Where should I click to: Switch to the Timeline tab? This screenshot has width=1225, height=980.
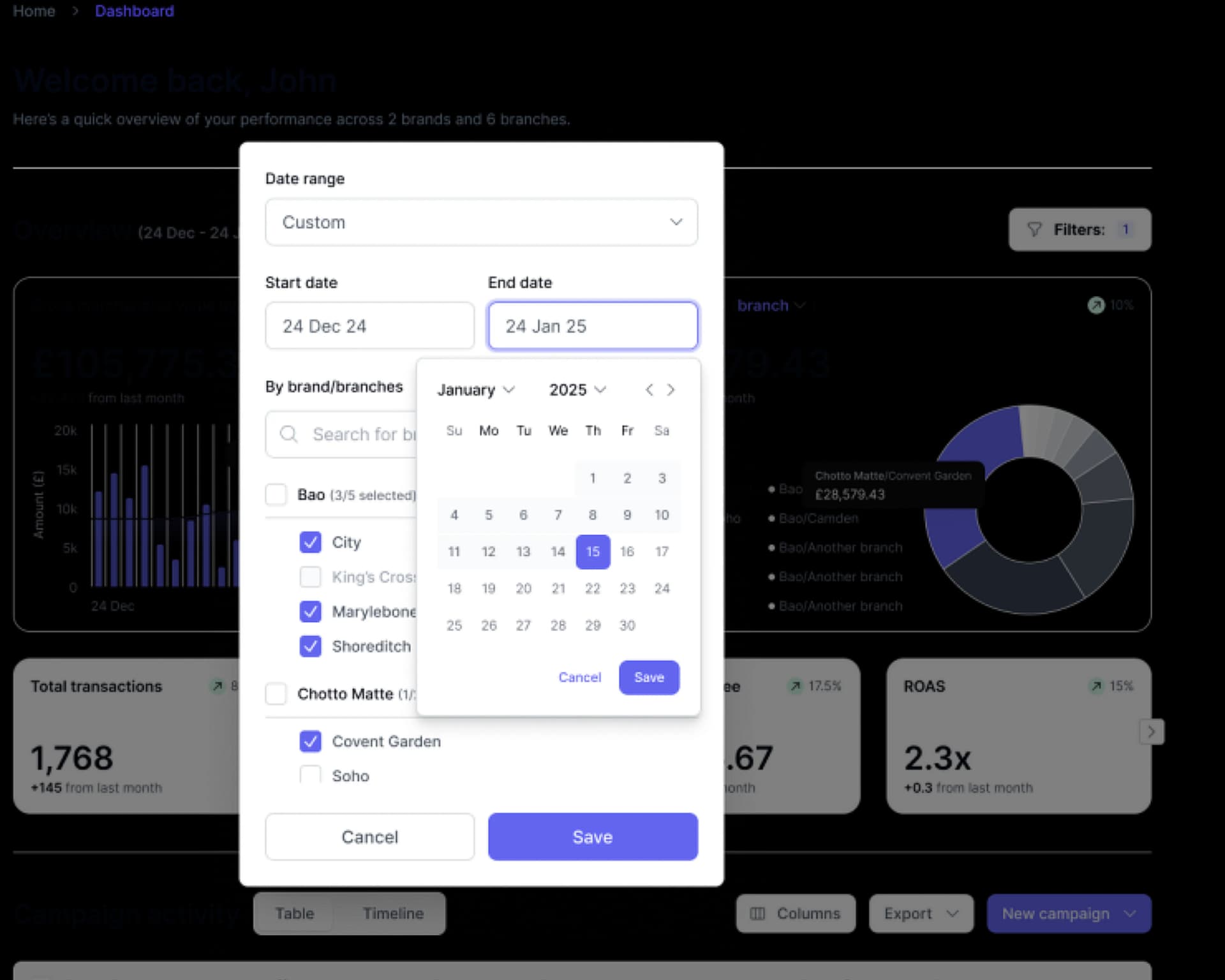coord(393,914)
